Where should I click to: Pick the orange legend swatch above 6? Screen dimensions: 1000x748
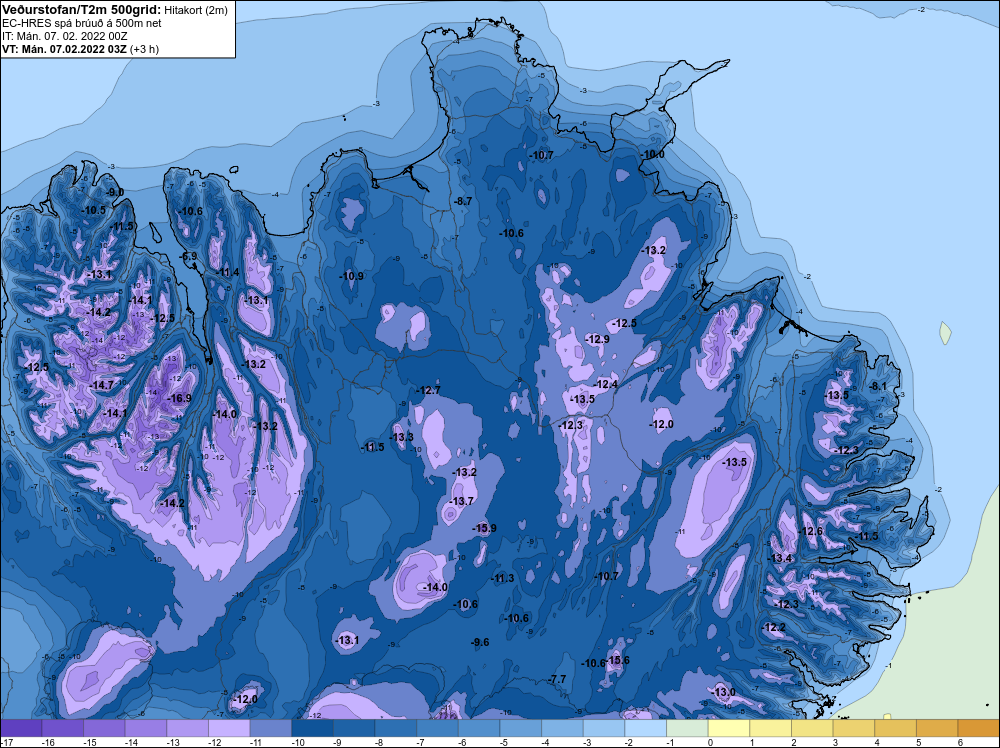point(979,727)
